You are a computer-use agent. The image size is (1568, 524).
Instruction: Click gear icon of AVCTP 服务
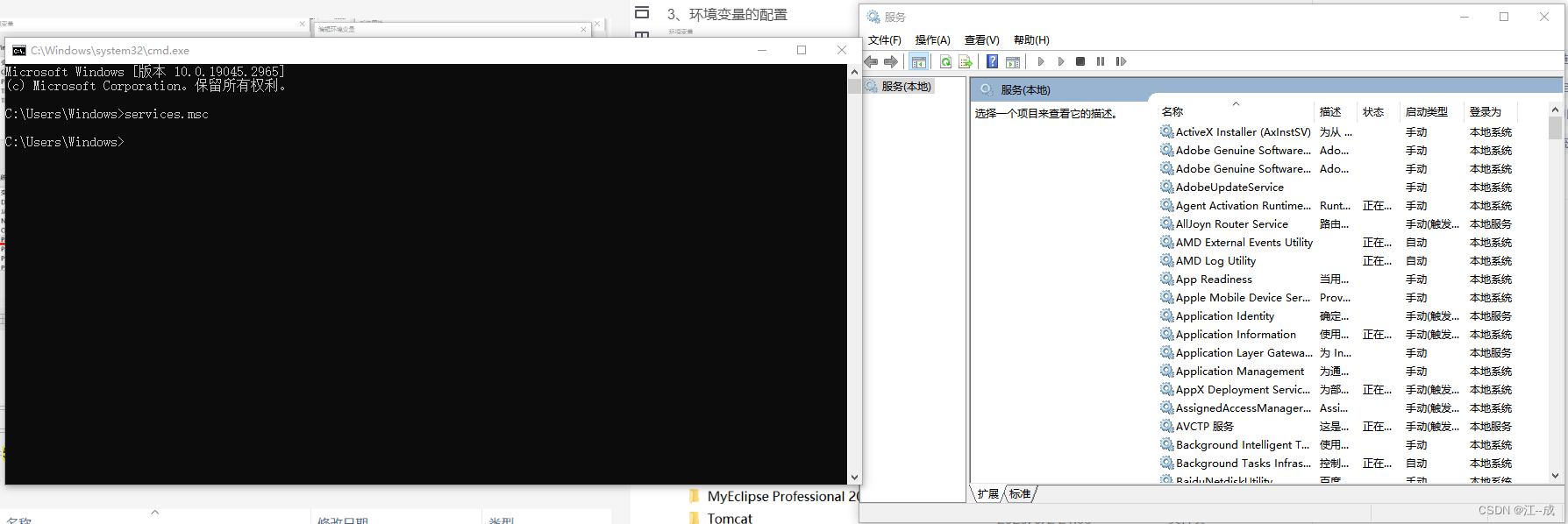tap(1166, 426)
